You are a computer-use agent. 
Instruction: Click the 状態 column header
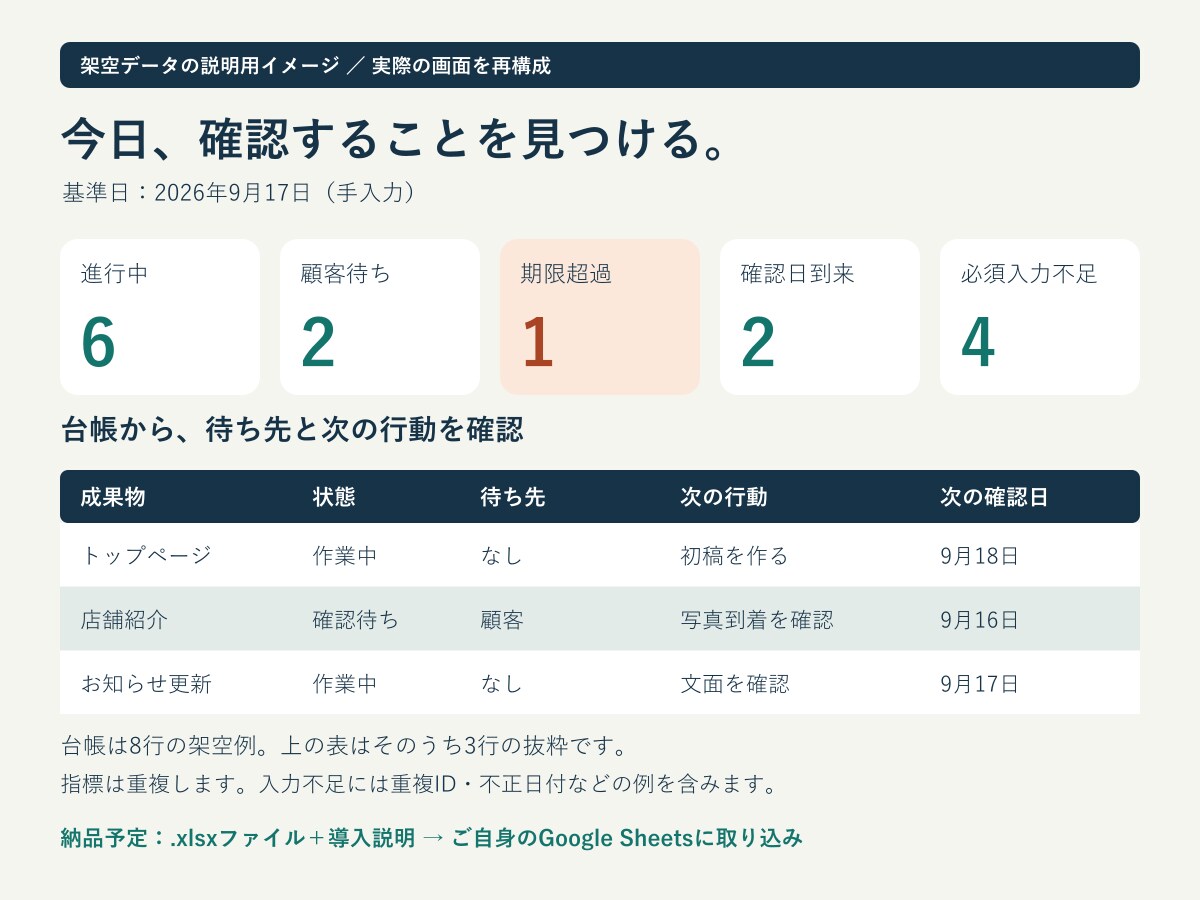[334, 497]
